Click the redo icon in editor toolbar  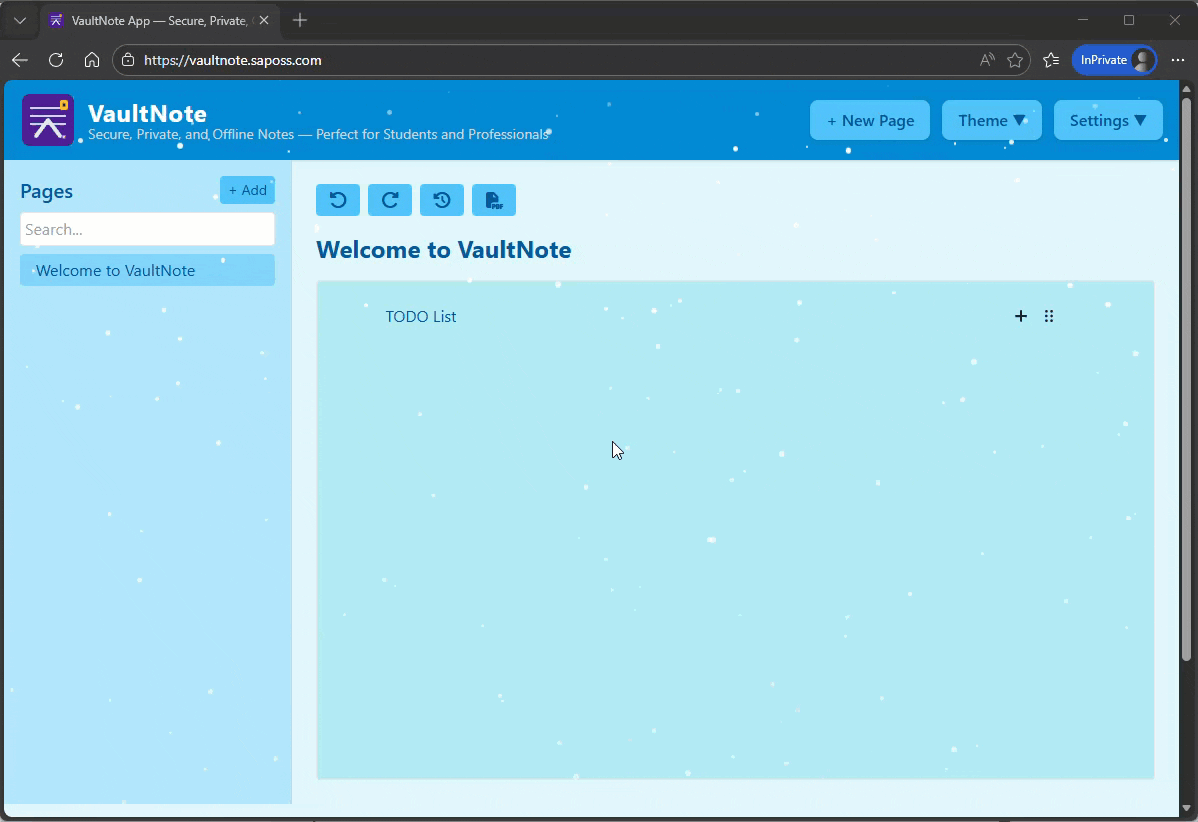click(390, 200)
